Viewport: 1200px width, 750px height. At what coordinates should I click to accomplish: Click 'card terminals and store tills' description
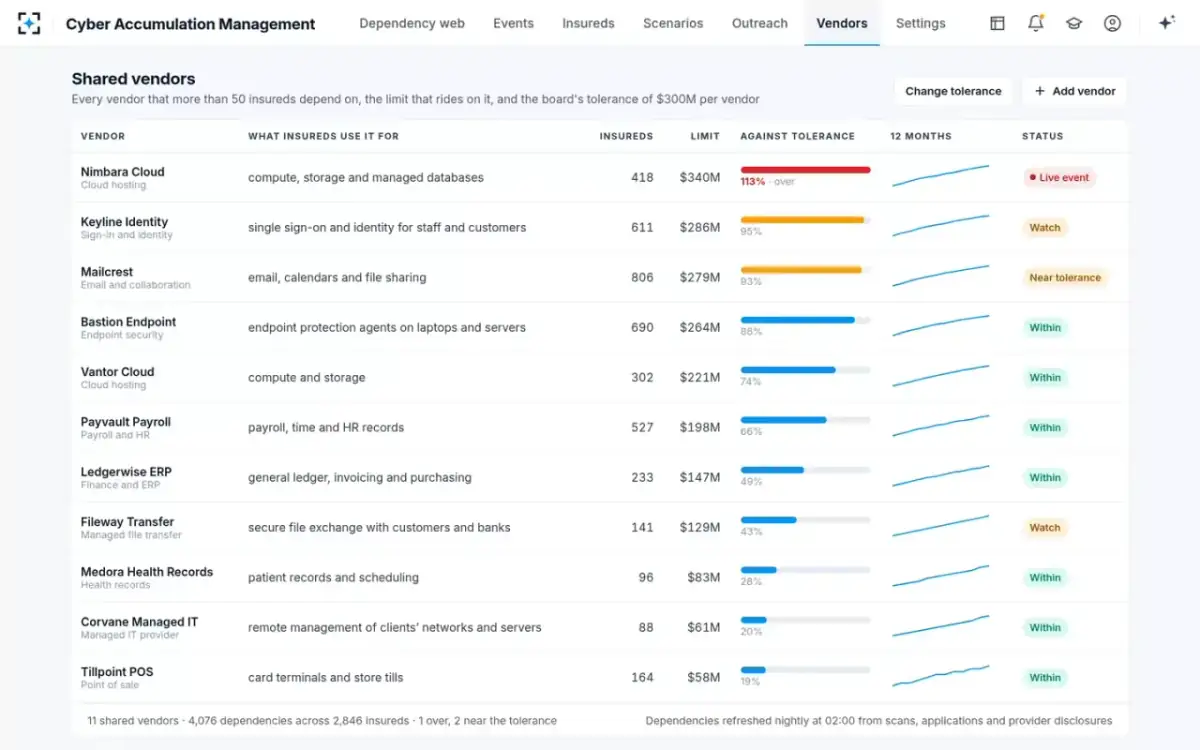(326, 677)
